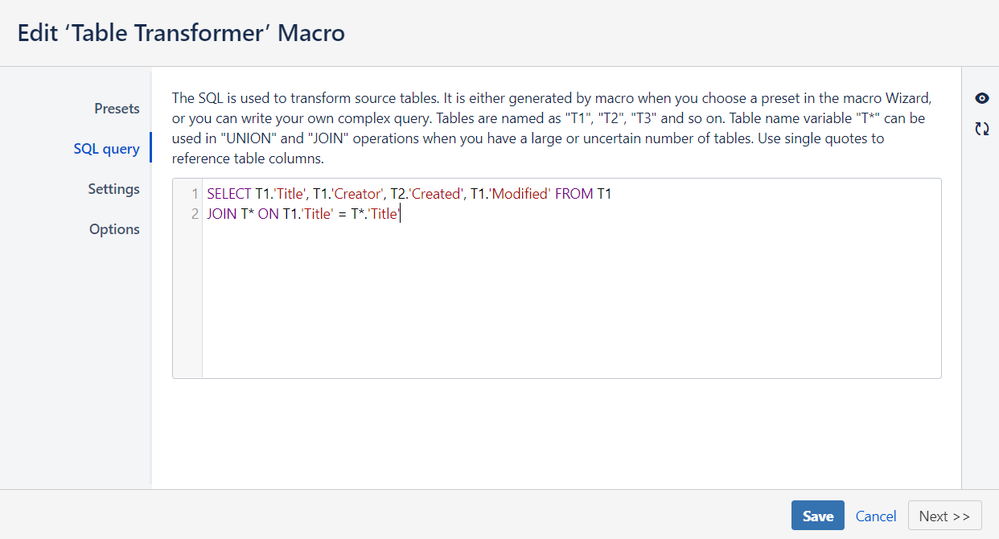Go to the Options section

coord(114,229)
